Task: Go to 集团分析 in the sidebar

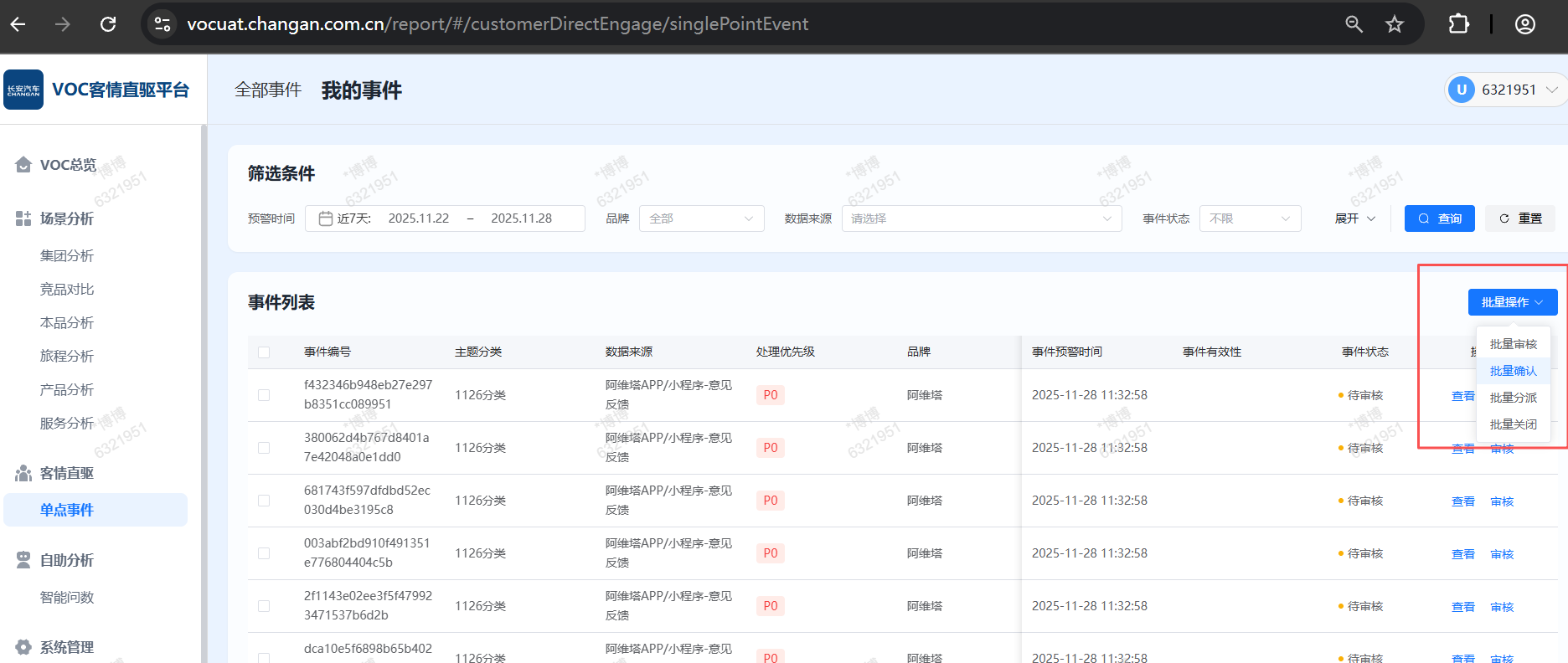Action: (x=67, y=255)
